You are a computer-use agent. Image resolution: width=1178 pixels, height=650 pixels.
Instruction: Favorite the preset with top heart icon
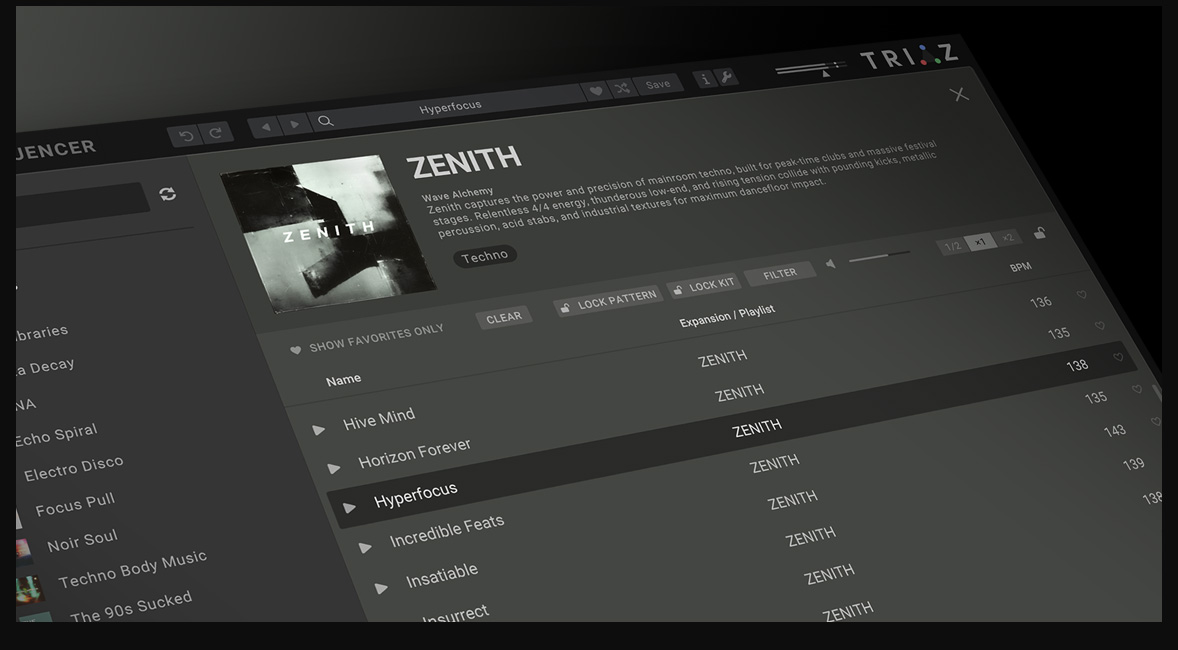596,91
